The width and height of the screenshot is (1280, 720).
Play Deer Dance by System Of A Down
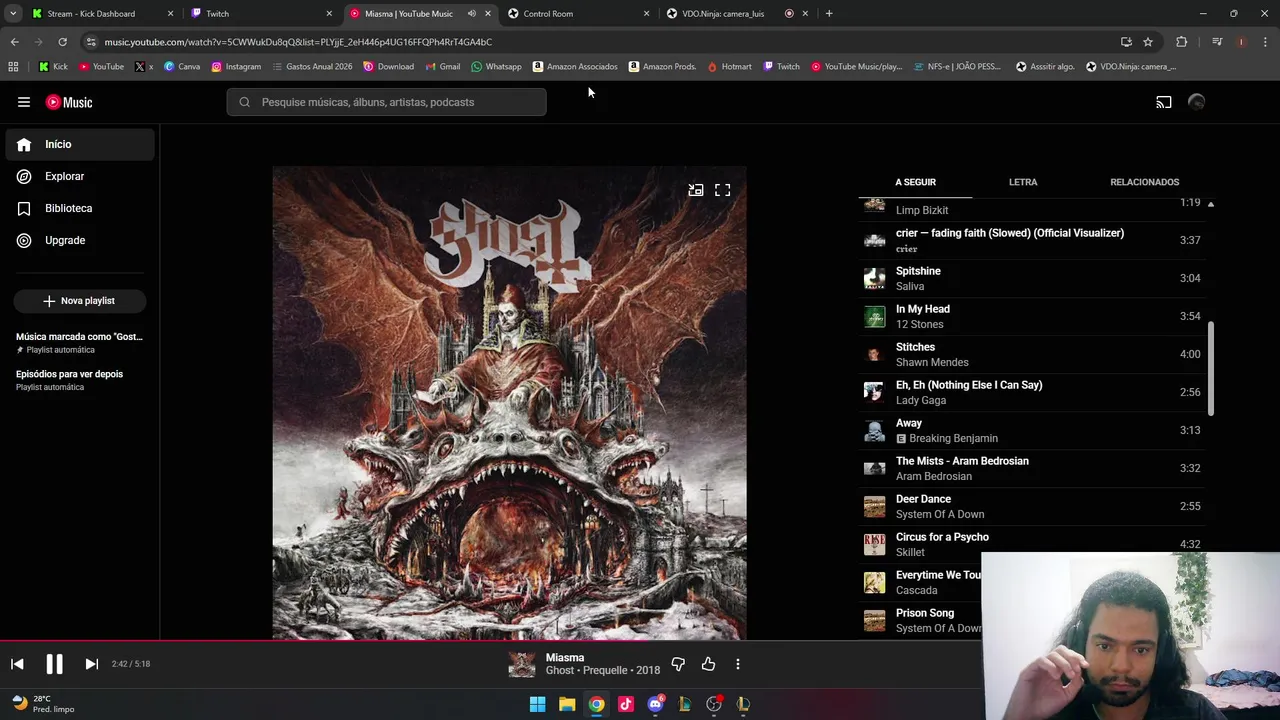click(1033, 506)
